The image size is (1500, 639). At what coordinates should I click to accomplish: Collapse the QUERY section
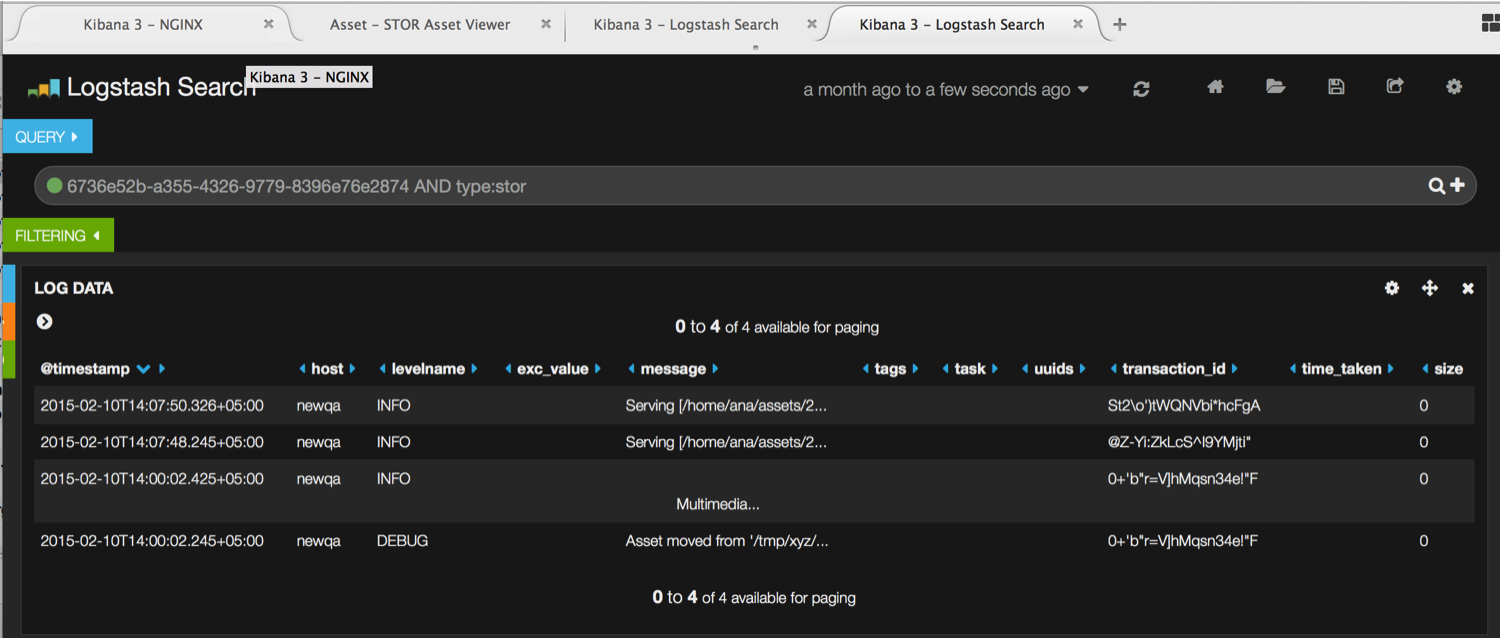pos(47,137)
